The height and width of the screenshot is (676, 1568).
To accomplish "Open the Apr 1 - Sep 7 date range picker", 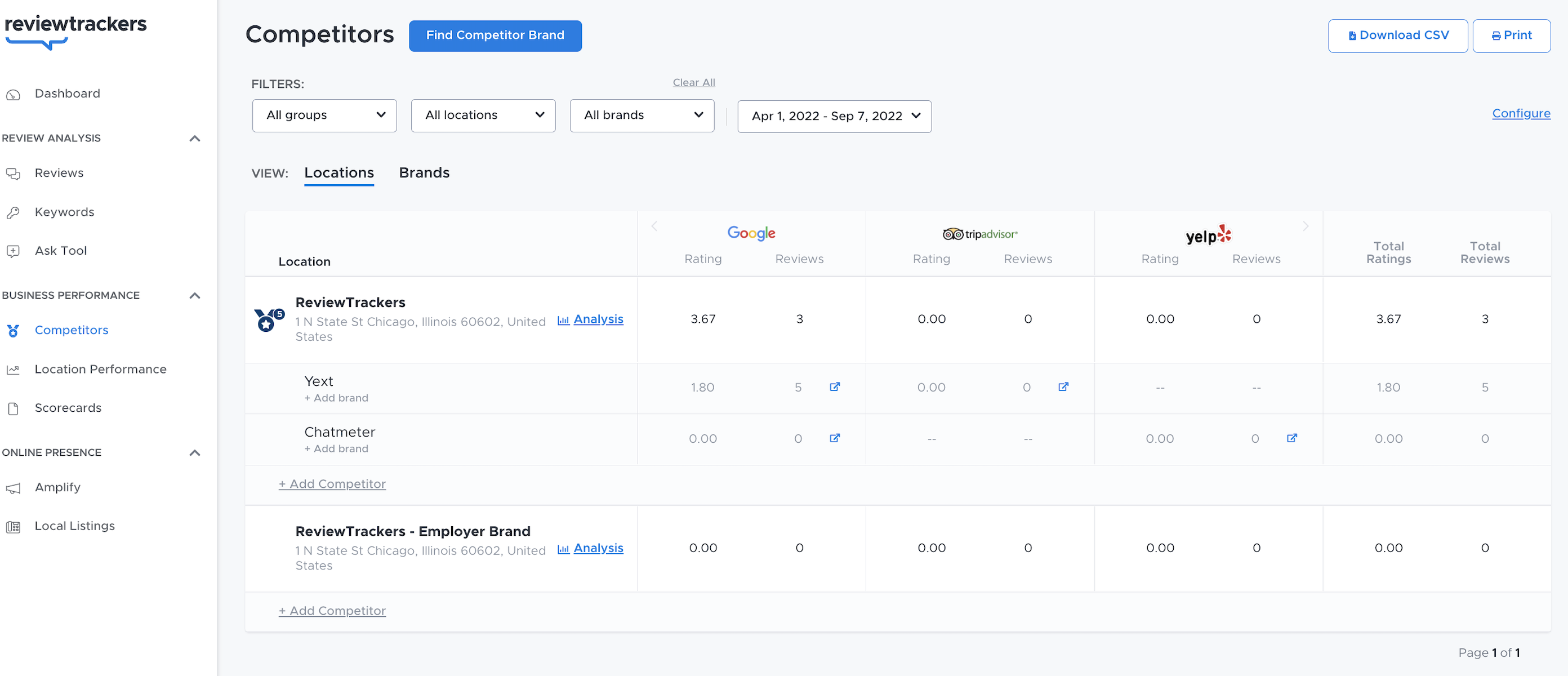I will (x=834, y=115).
